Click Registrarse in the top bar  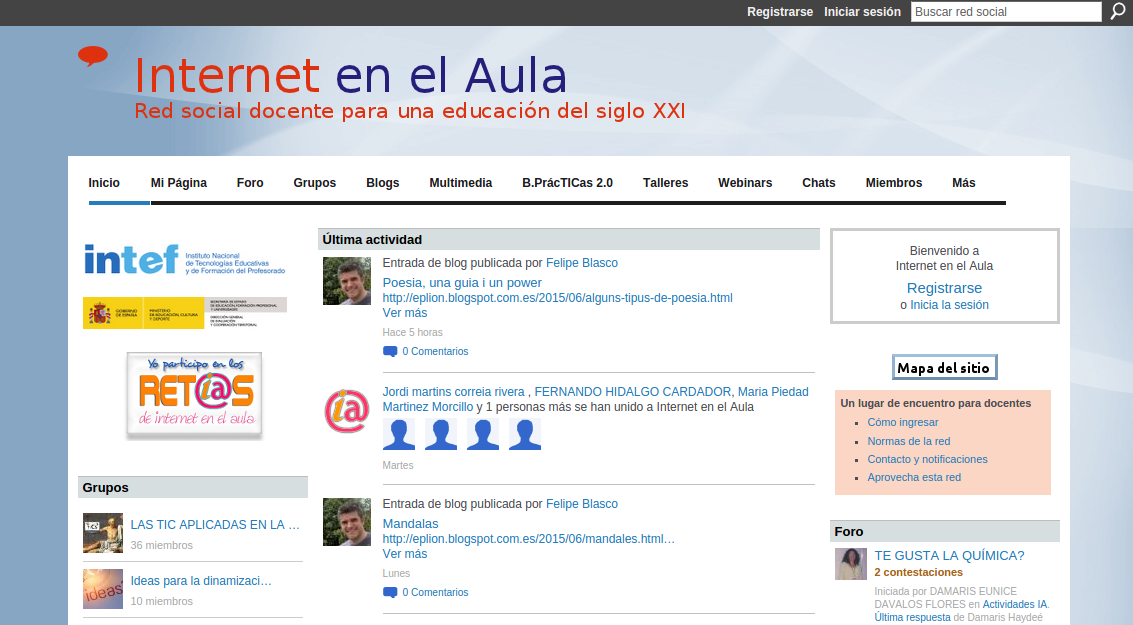coord(779,12)
